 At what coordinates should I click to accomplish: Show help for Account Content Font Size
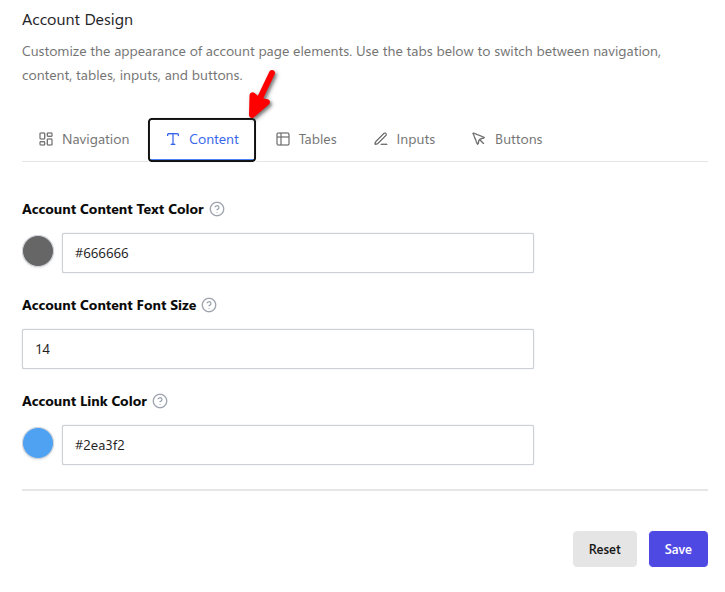[x=209, y=305]
